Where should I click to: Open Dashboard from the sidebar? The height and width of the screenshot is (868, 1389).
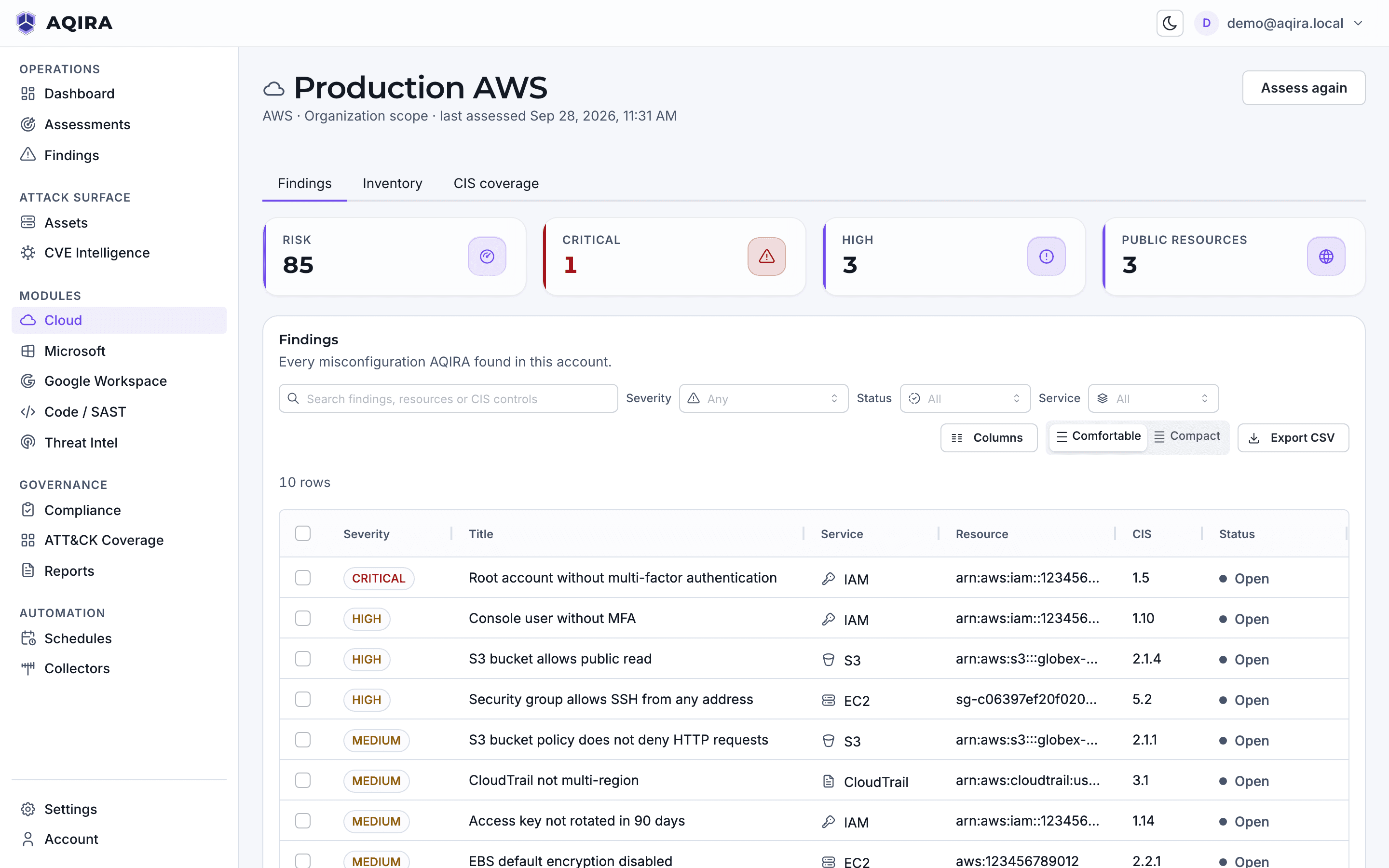(x=119, y=94)
